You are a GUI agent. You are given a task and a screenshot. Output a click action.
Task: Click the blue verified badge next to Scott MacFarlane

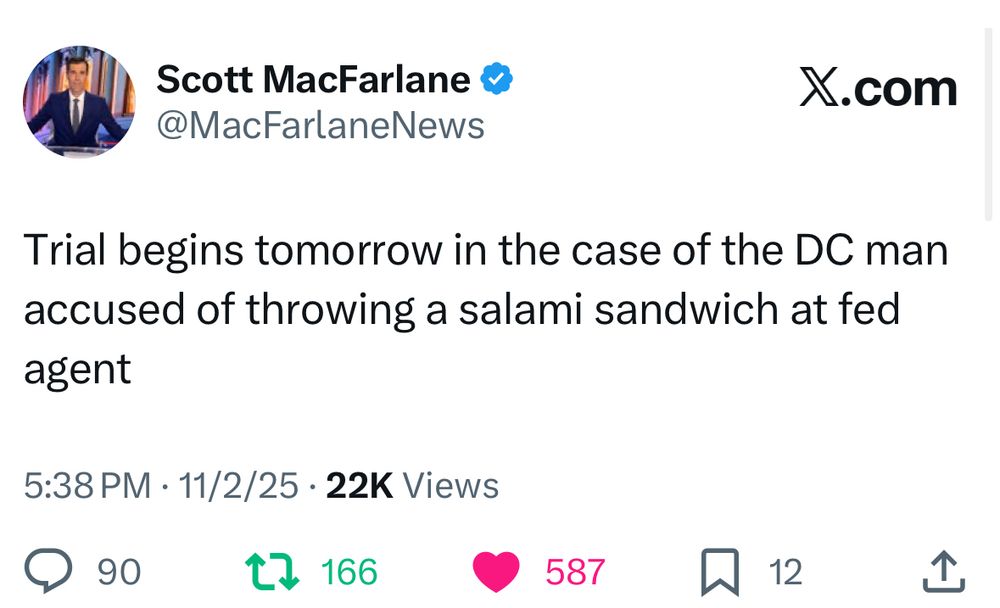(497, 77)
